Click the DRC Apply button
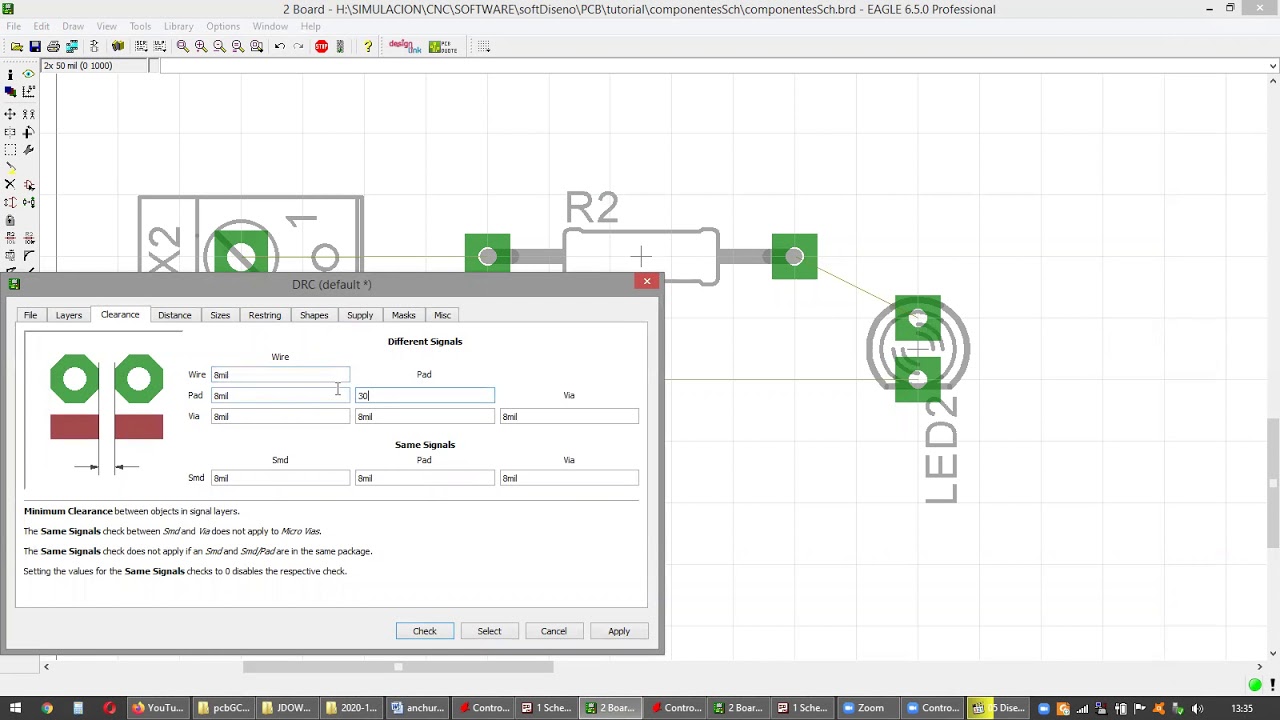Image resolution: width=1280 pixels, height=720 pixels. pos(619,631)
